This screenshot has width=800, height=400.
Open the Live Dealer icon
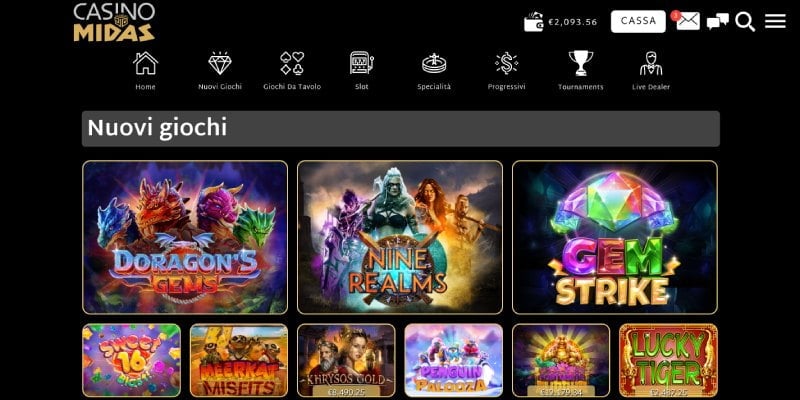(x=651, y=63)
